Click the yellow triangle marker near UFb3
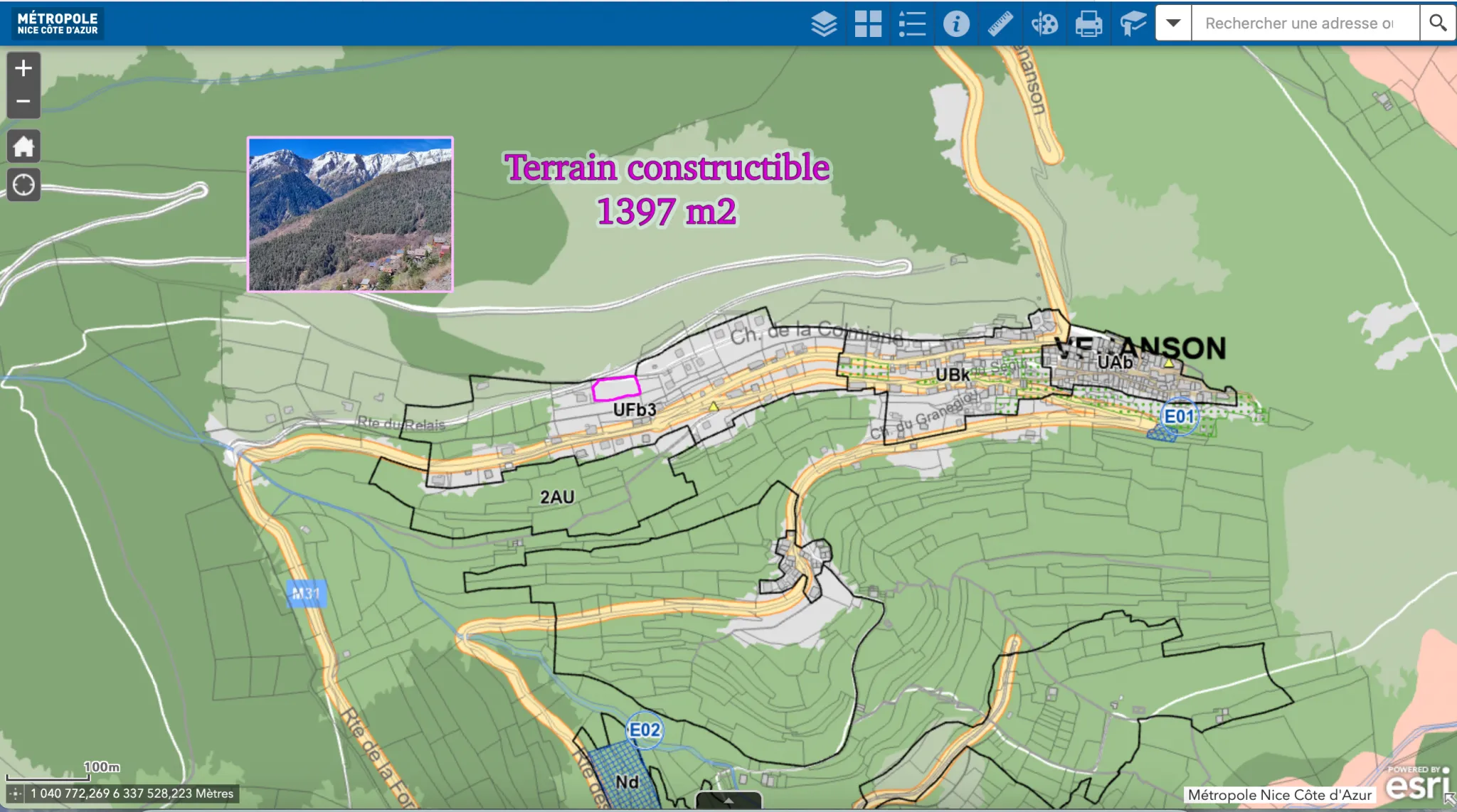The width and height of the screenshot is (1457, 812). pos(714,406)
